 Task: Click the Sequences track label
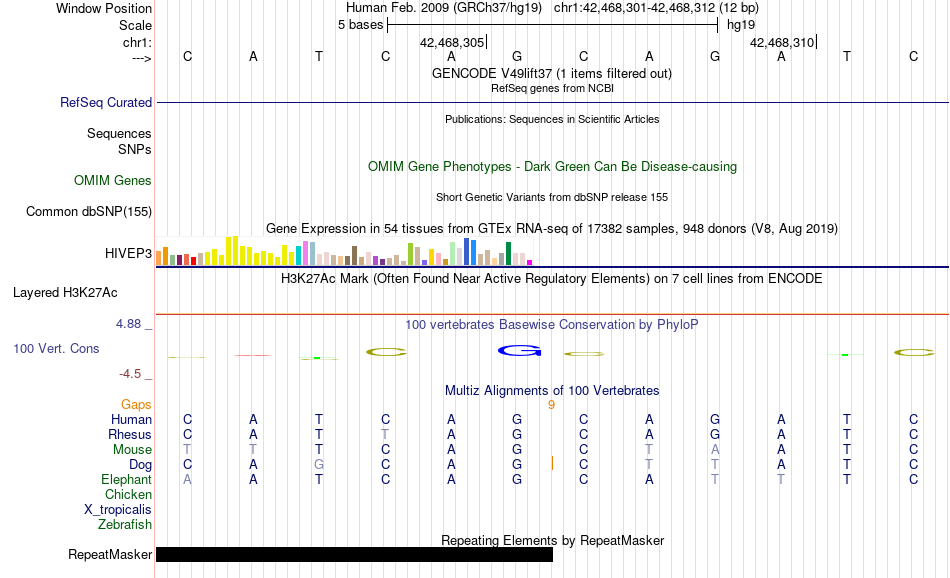point(119,133)
